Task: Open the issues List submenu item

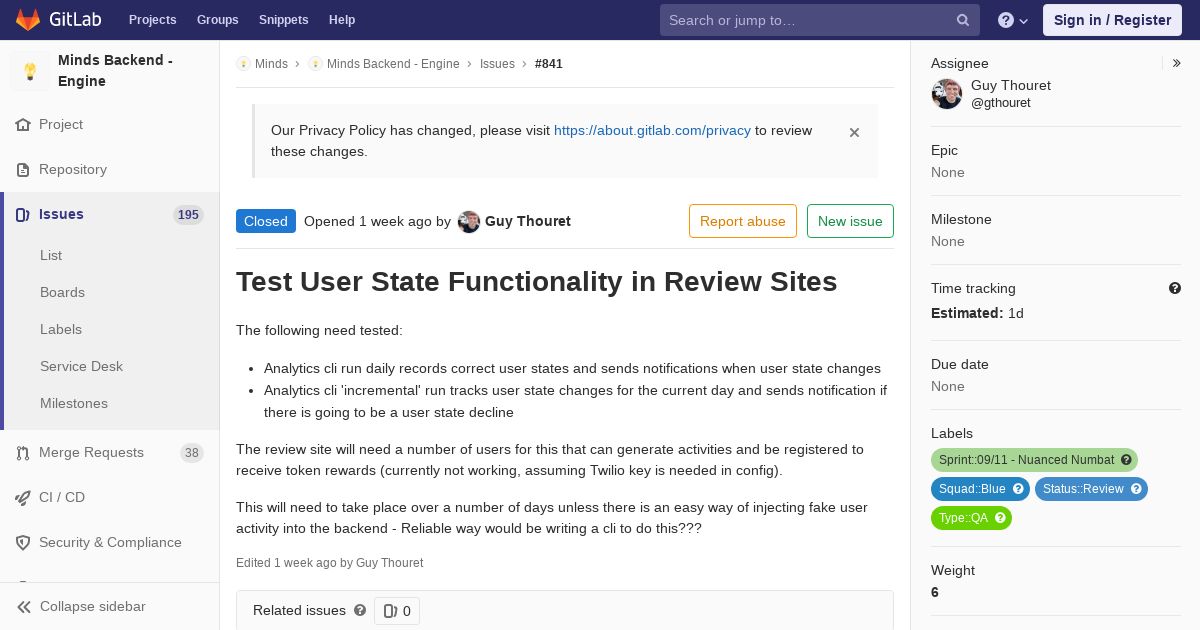Action: (51, 255)
